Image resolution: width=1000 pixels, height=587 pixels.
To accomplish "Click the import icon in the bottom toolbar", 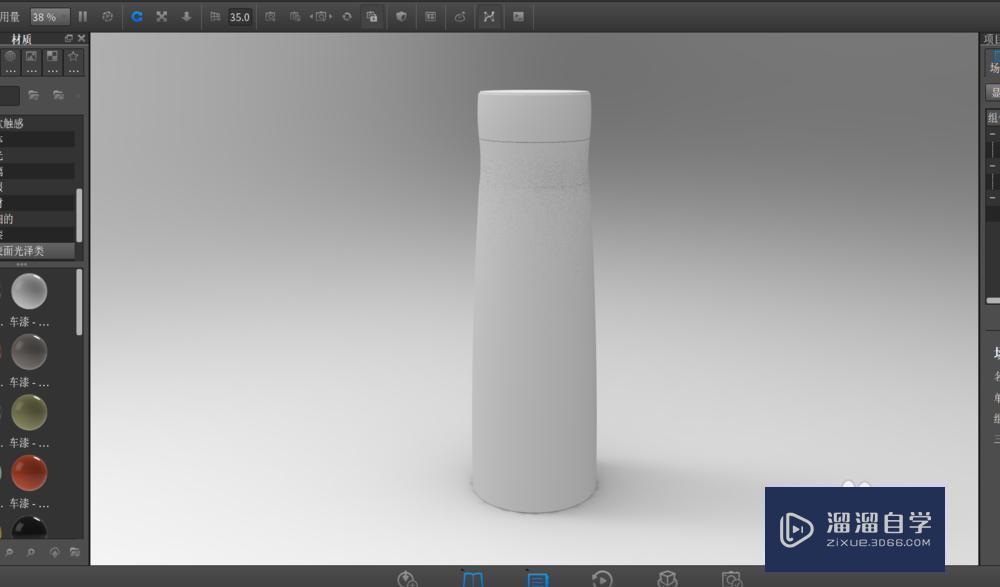I will (x=407, y=577).
